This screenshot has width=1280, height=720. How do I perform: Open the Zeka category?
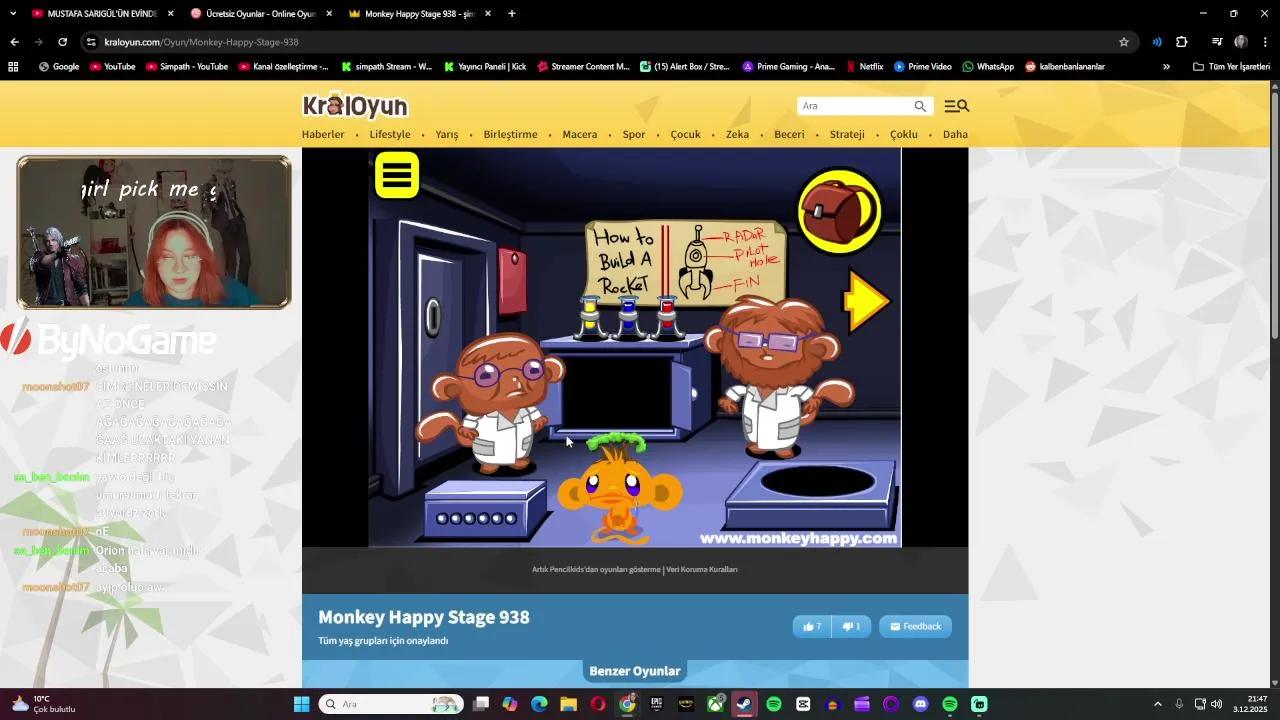(737, 134)
